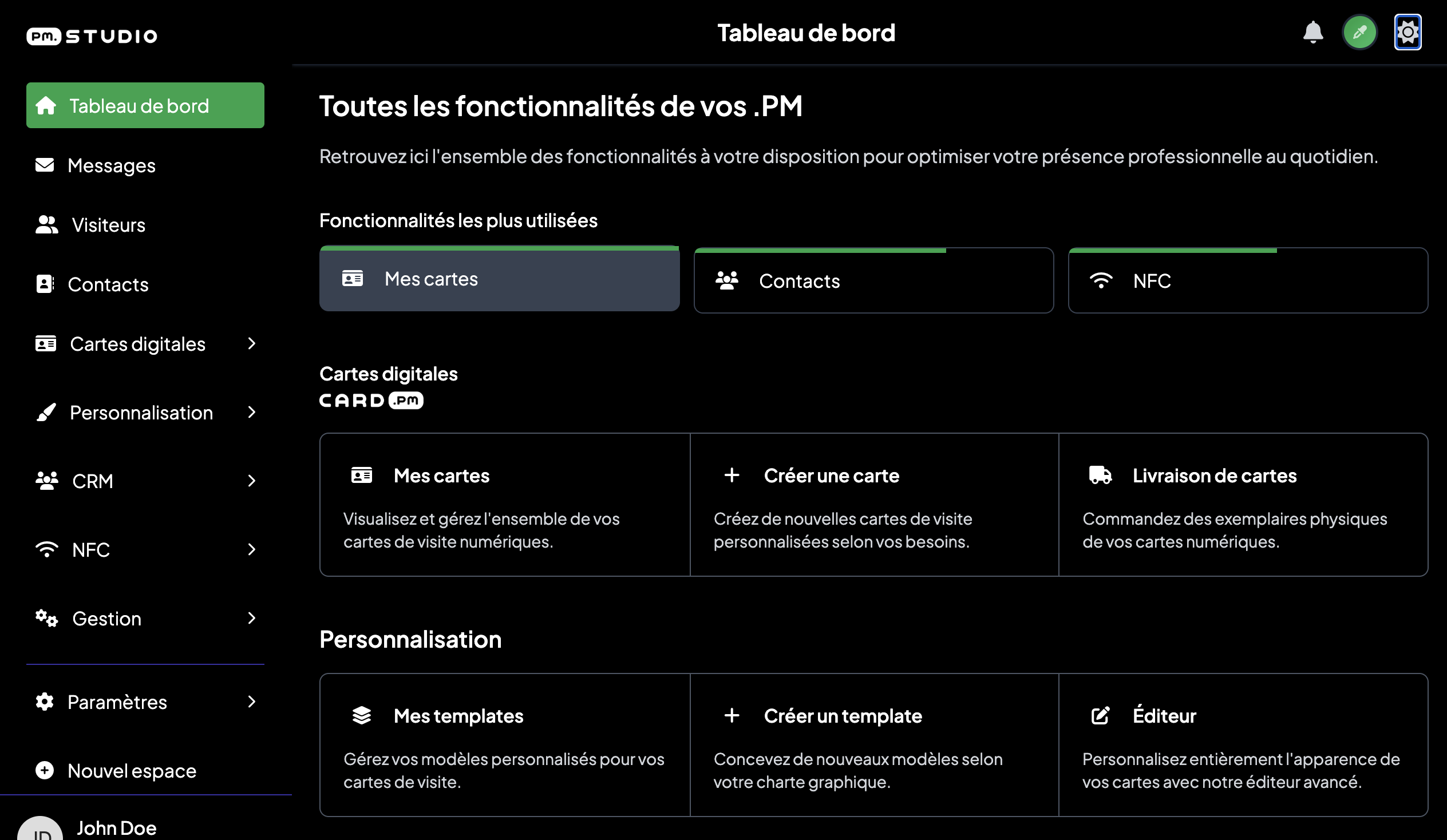The height and width of the screenshot is (840, 1447).
Task: Expand the Cartes digitales submenu chevron
Action: [251, 343]
